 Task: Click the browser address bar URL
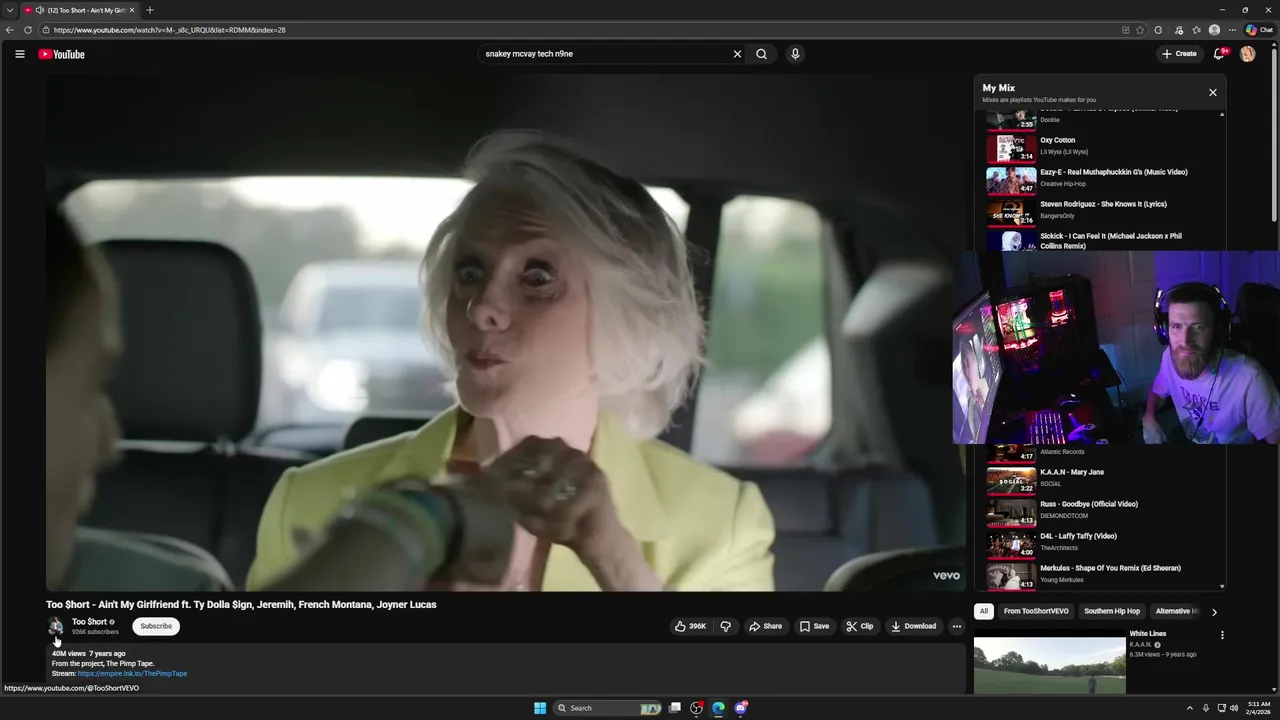pyautogui.click(x=170, y=30)
